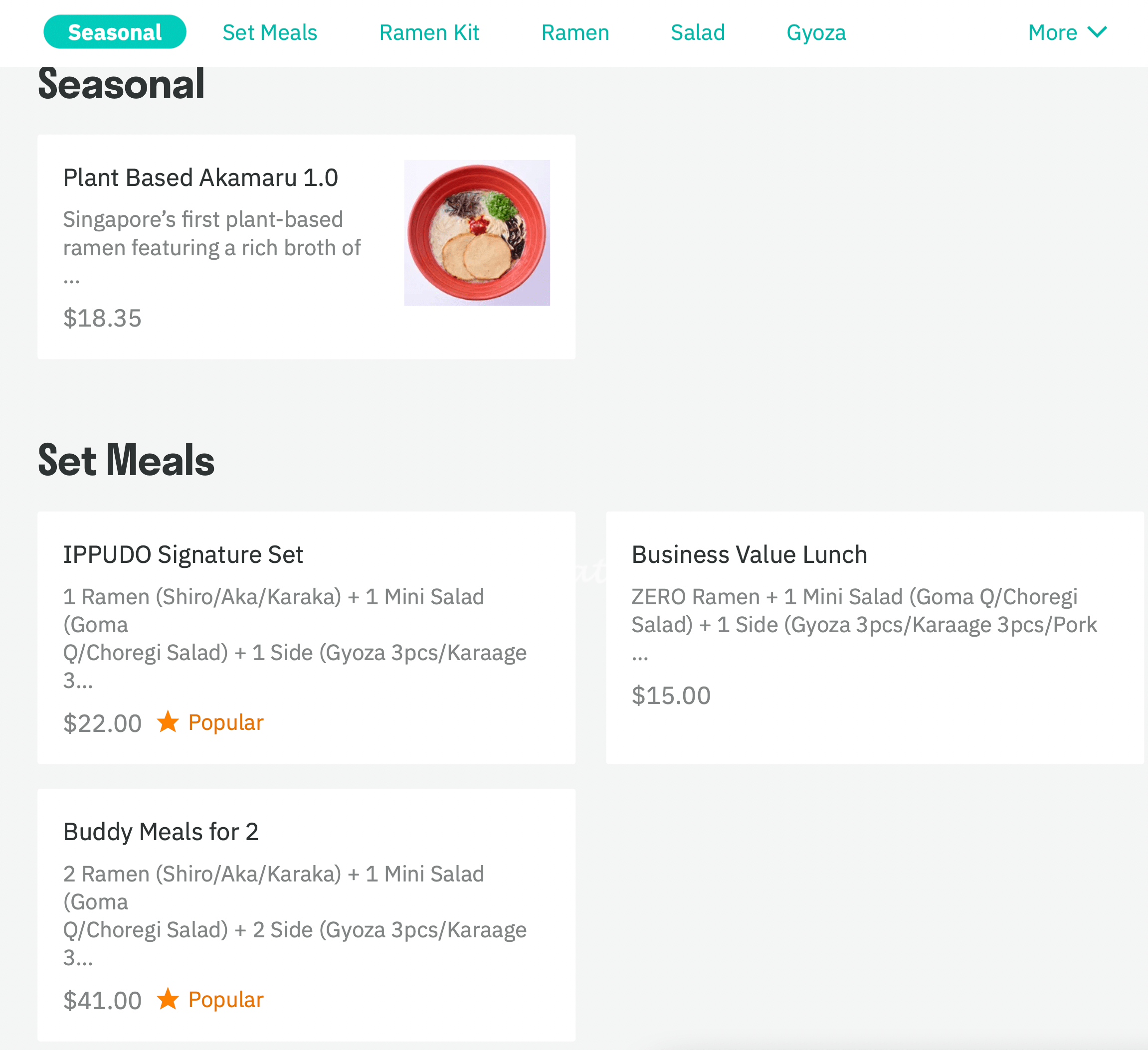This screenshot has width=1148, height=1050.
Task: Open the Ramen category tab
Action: click(x=575, y=32)
